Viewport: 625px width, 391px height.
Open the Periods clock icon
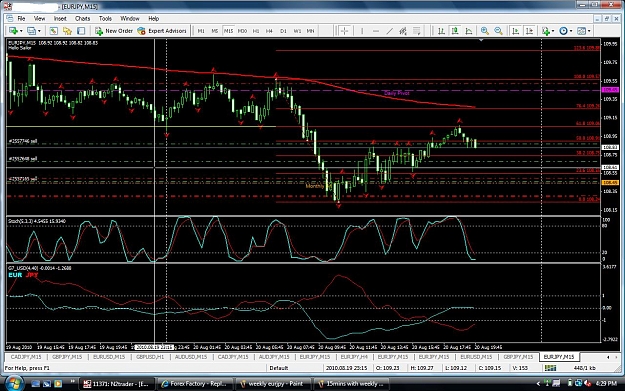[x=563, y=31]
